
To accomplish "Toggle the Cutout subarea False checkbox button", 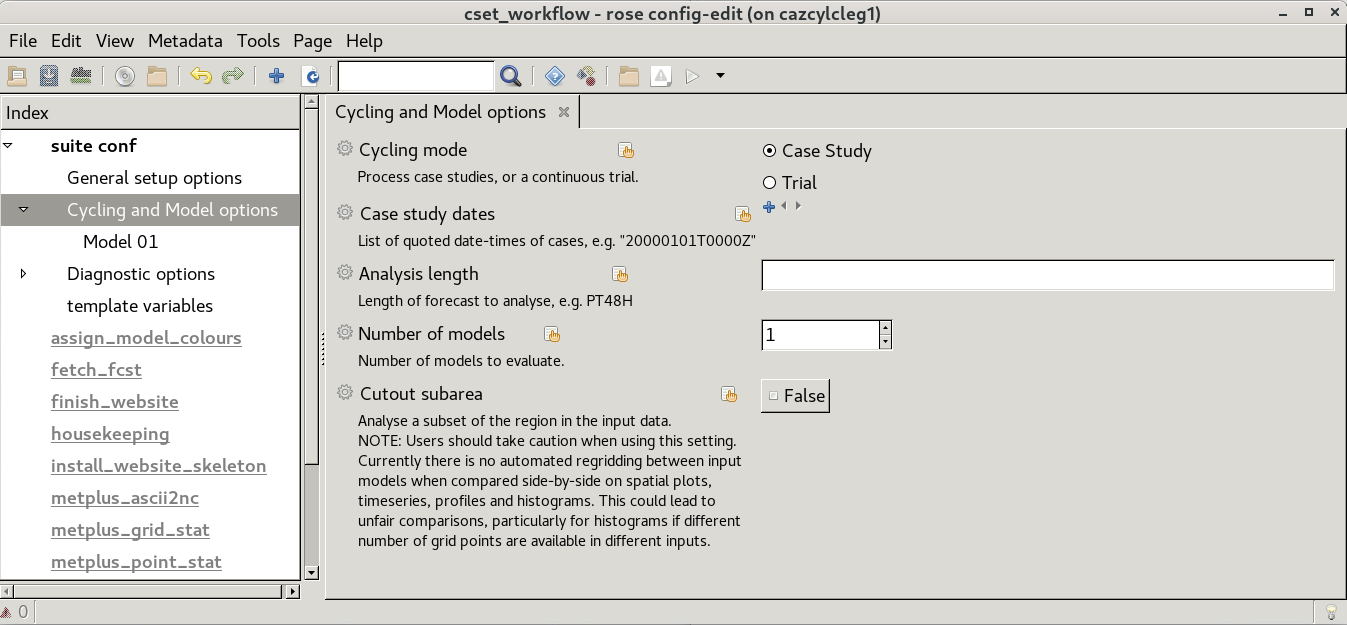I will point(795,396).
